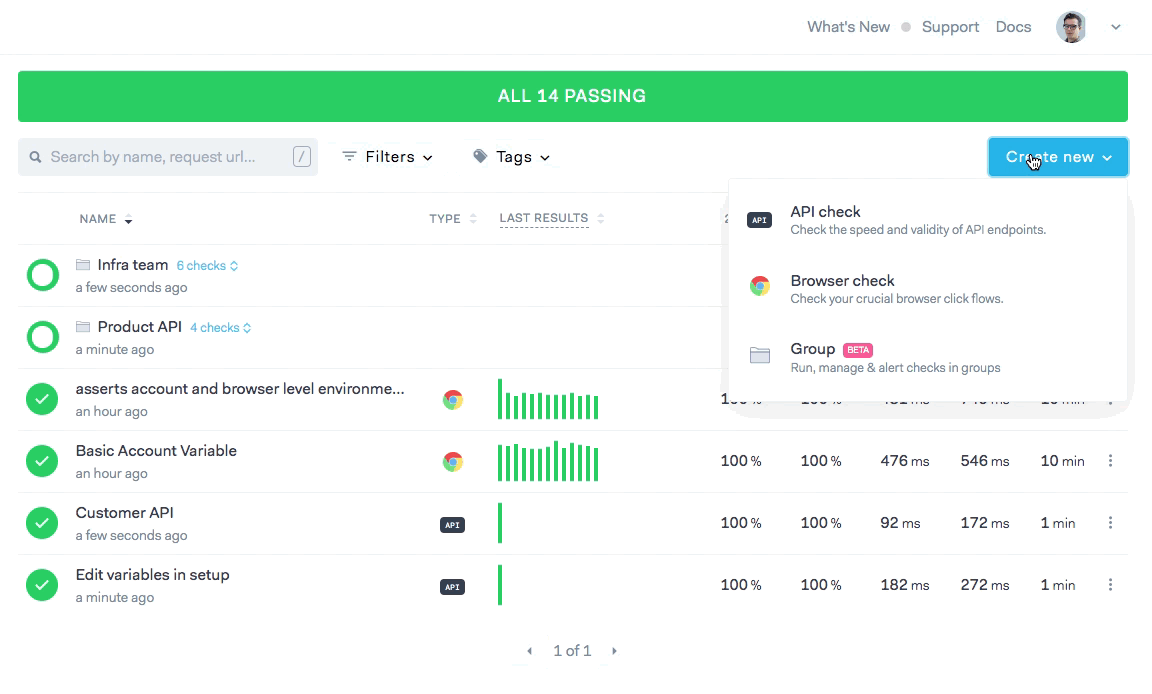The width and height of the screenshot is (1152, 694).
Task: Click the user avatar in the header
Action: point(1071,27)
